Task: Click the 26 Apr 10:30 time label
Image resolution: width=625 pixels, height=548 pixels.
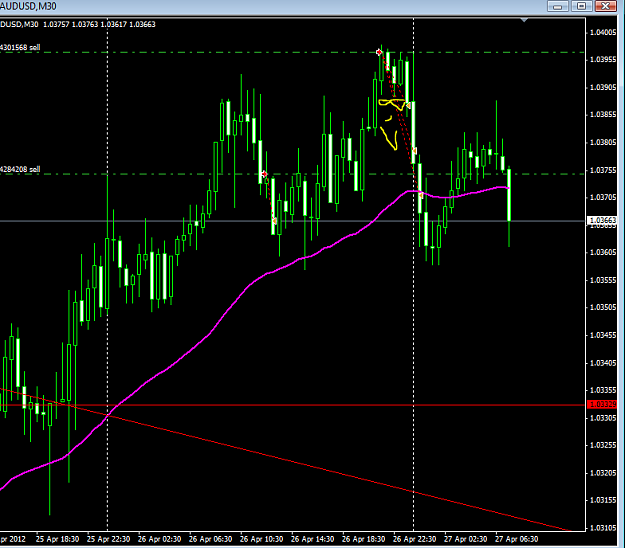Action: point(261,539)
